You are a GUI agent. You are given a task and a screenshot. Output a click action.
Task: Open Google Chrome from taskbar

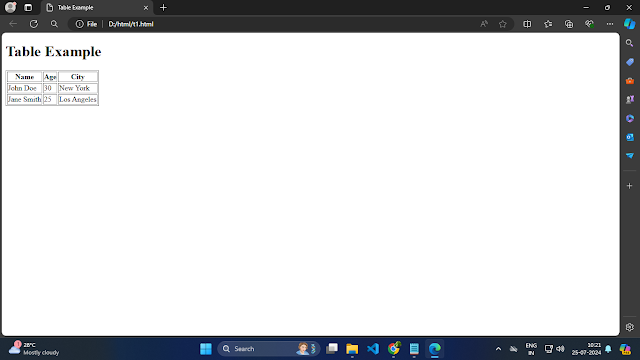[393, 349]
